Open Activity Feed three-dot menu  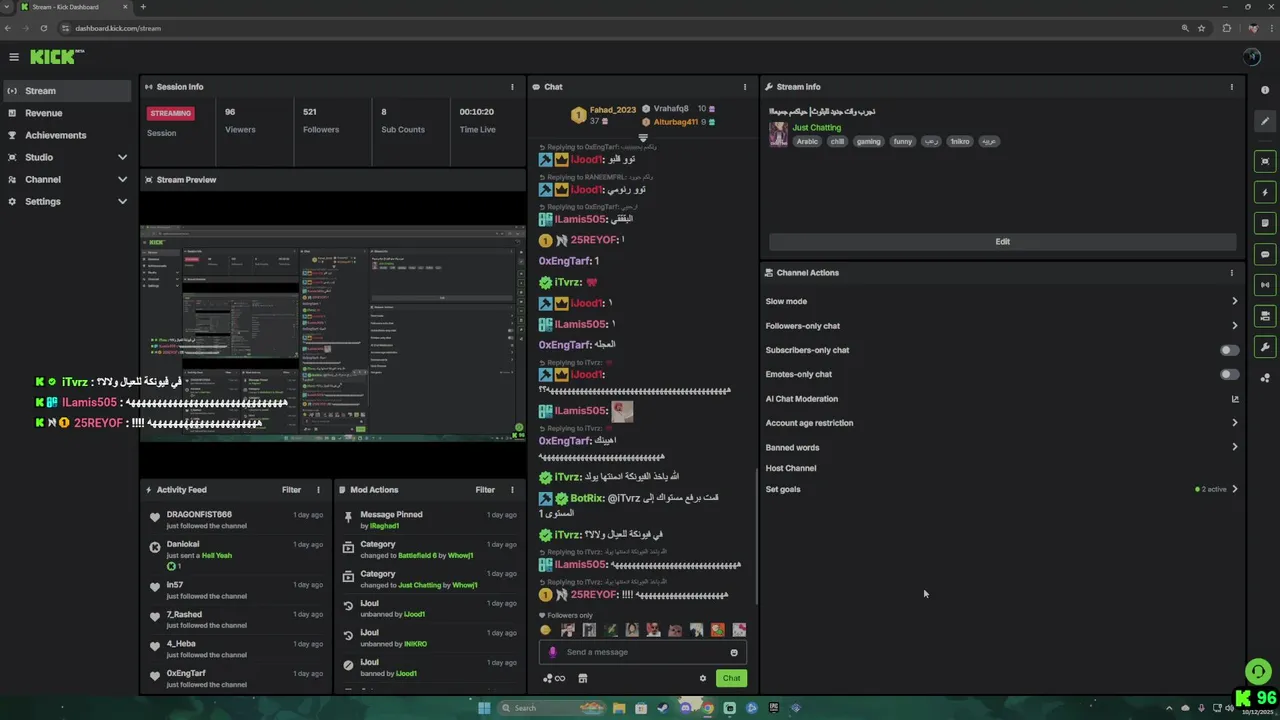point(319,490)
